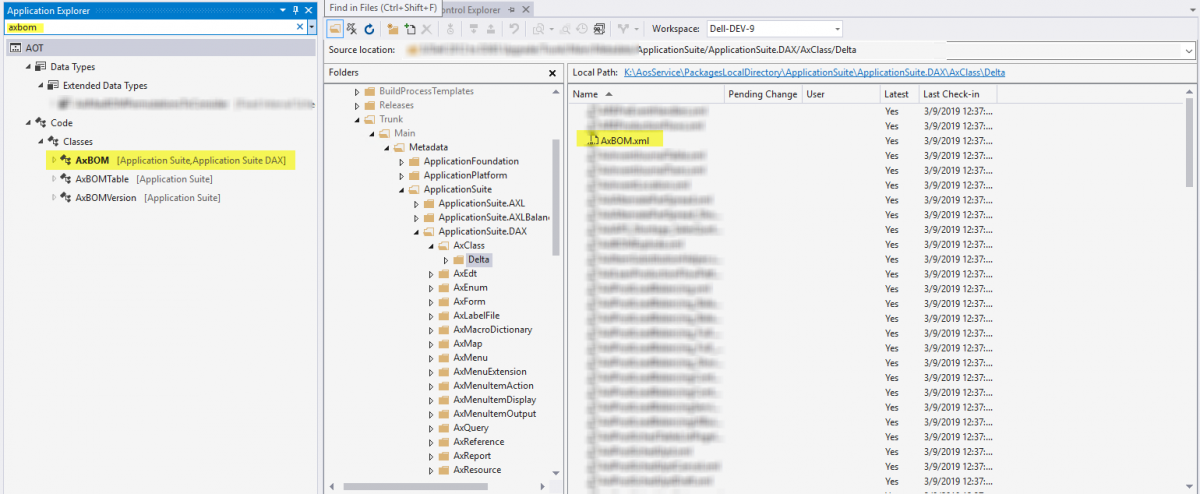Select the AxBOMVersion class
Viewport: 1200px width, 494px height.
(x=105, y=198)
